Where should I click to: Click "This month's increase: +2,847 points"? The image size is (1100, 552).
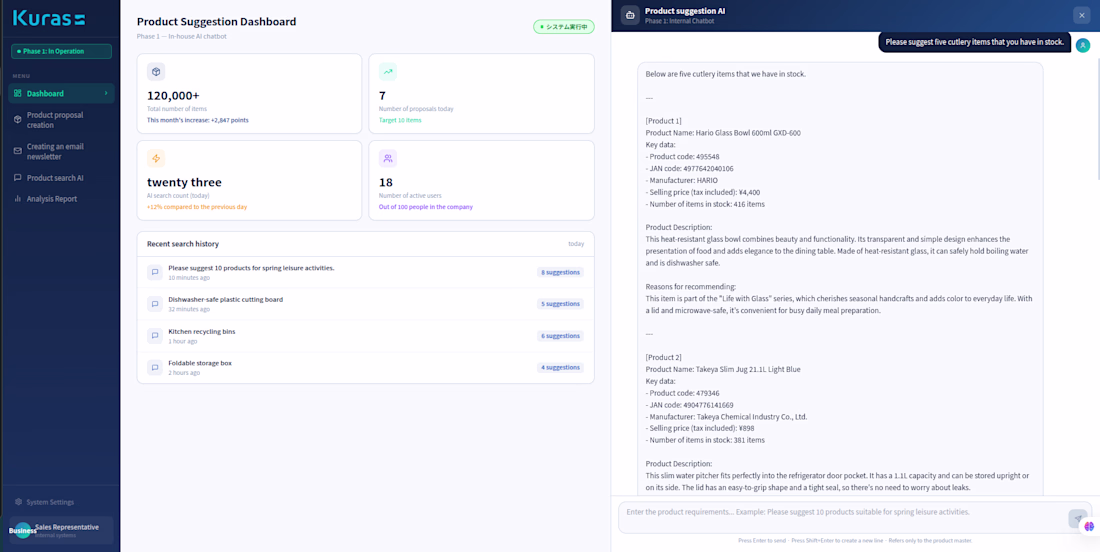(197, 120)
